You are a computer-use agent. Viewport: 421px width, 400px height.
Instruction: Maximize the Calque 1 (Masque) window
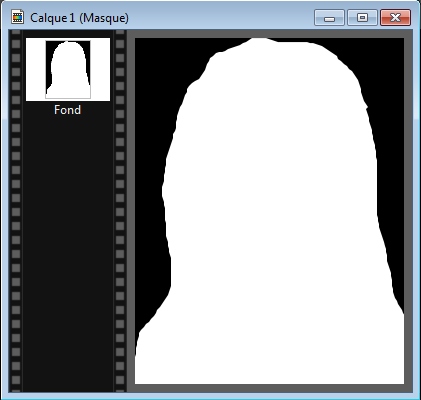click(x=362, y=18)
